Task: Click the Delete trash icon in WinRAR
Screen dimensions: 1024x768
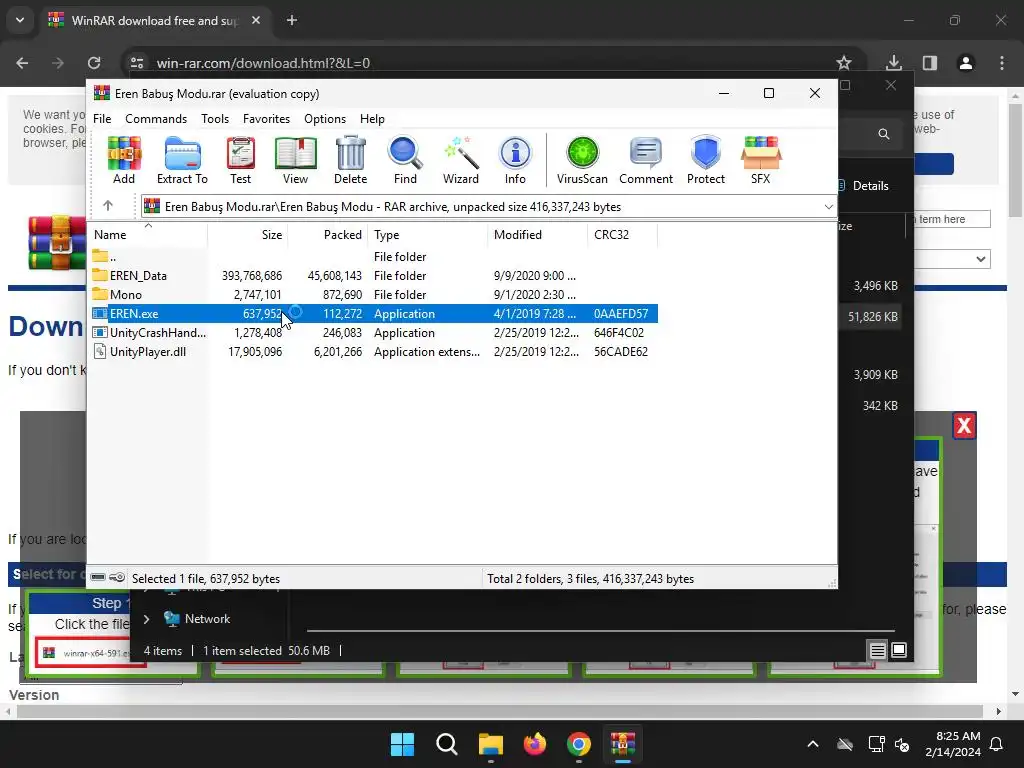Action: click(351, 160)
